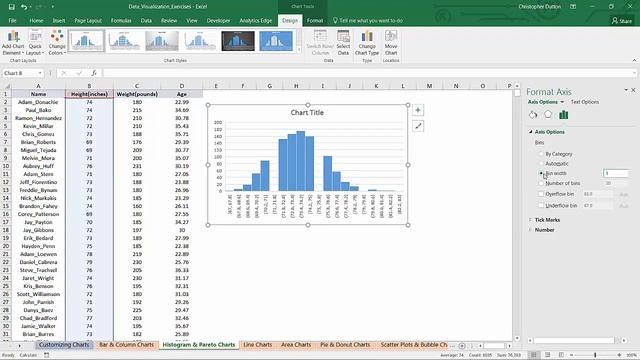Click the New sheet plus icon

pos(462,345)
